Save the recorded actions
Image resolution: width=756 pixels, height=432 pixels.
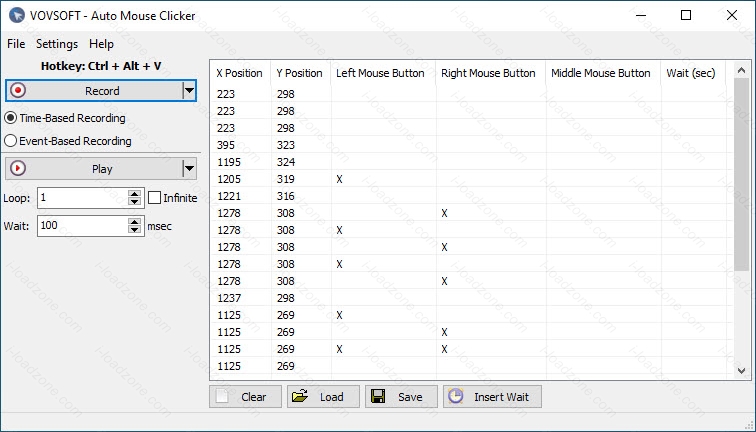(x=401, y=397)
